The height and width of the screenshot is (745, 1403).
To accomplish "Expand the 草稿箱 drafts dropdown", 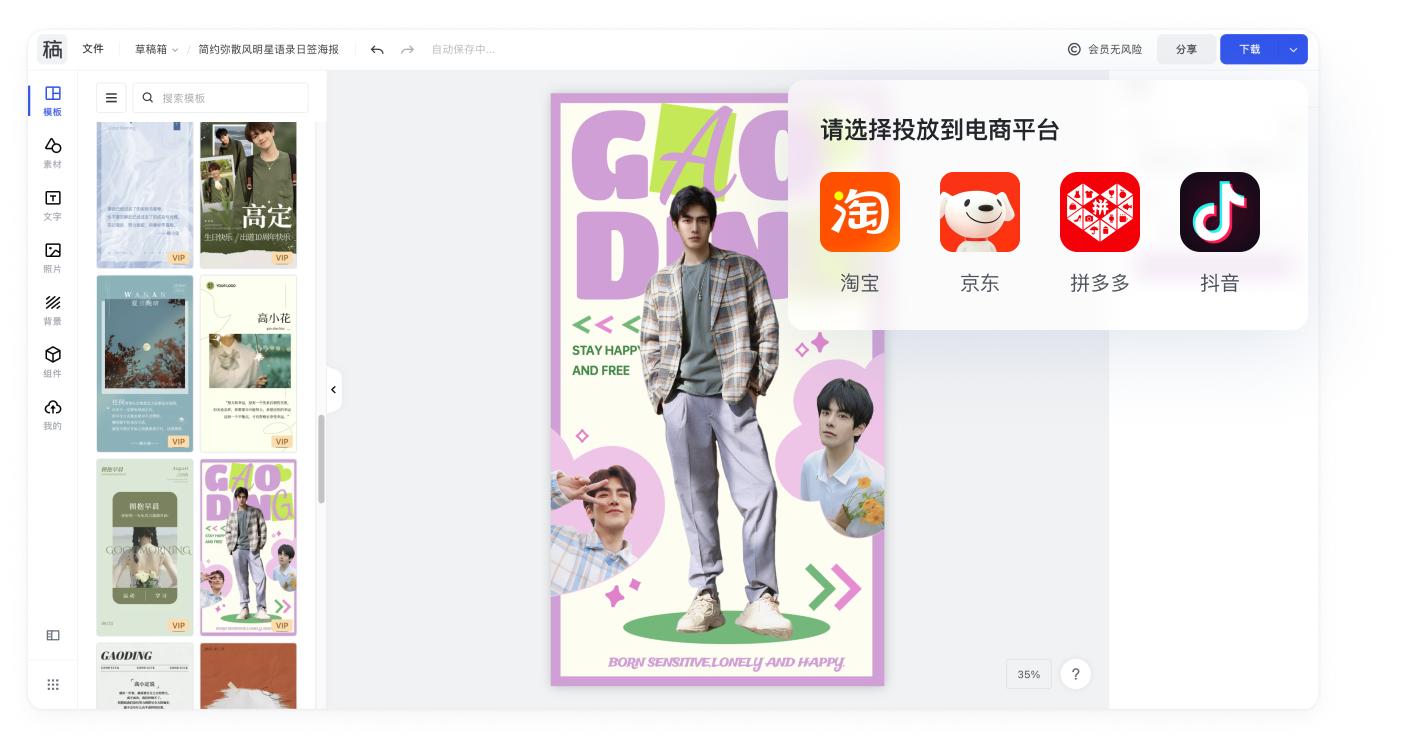I will coord(156,49).
